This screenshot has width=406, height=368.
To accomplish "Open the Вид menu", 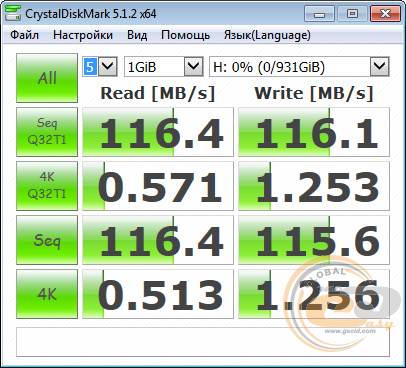I will click(137, 35).
